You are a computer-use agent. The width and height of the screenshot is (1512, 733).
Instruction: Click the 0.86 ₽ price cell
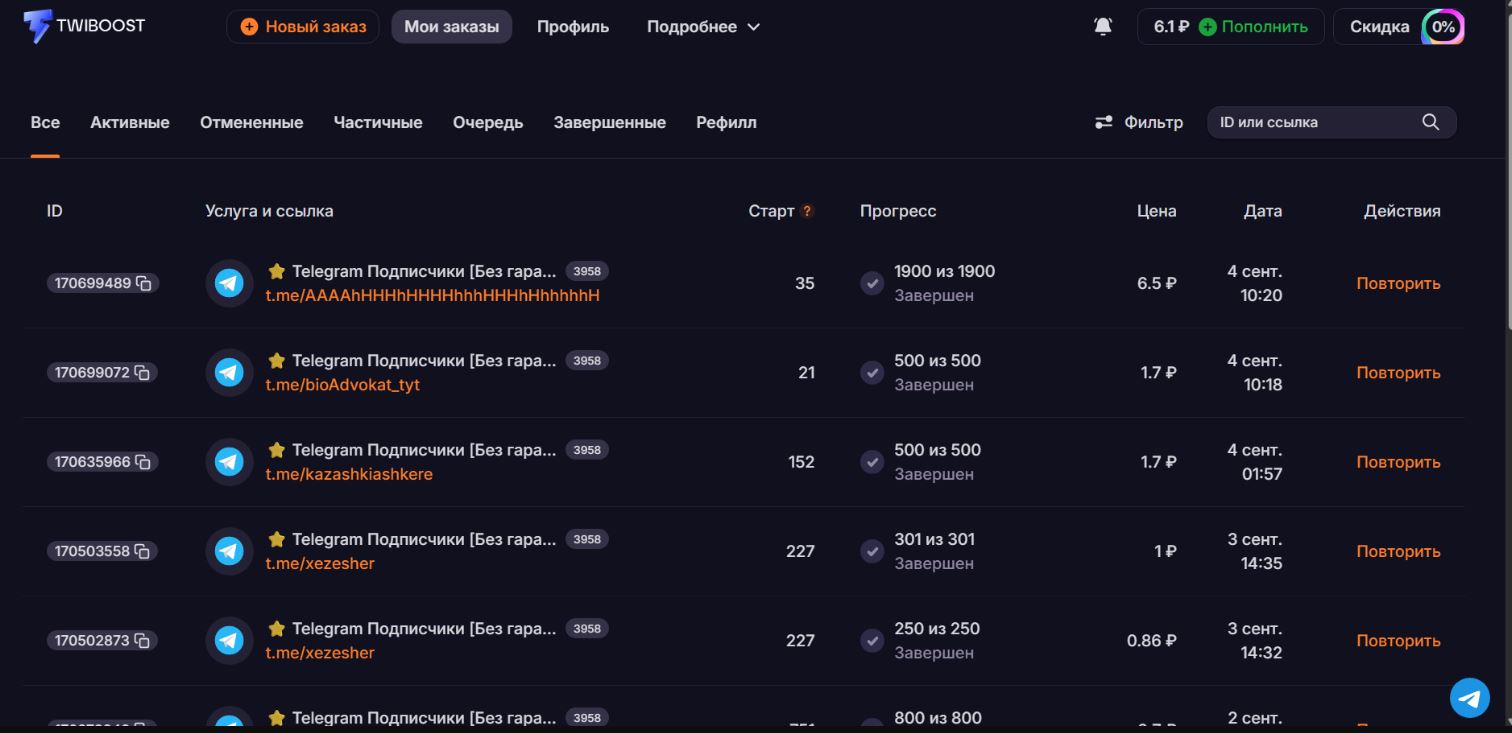pyautogui.click(x=1152, y=640)
